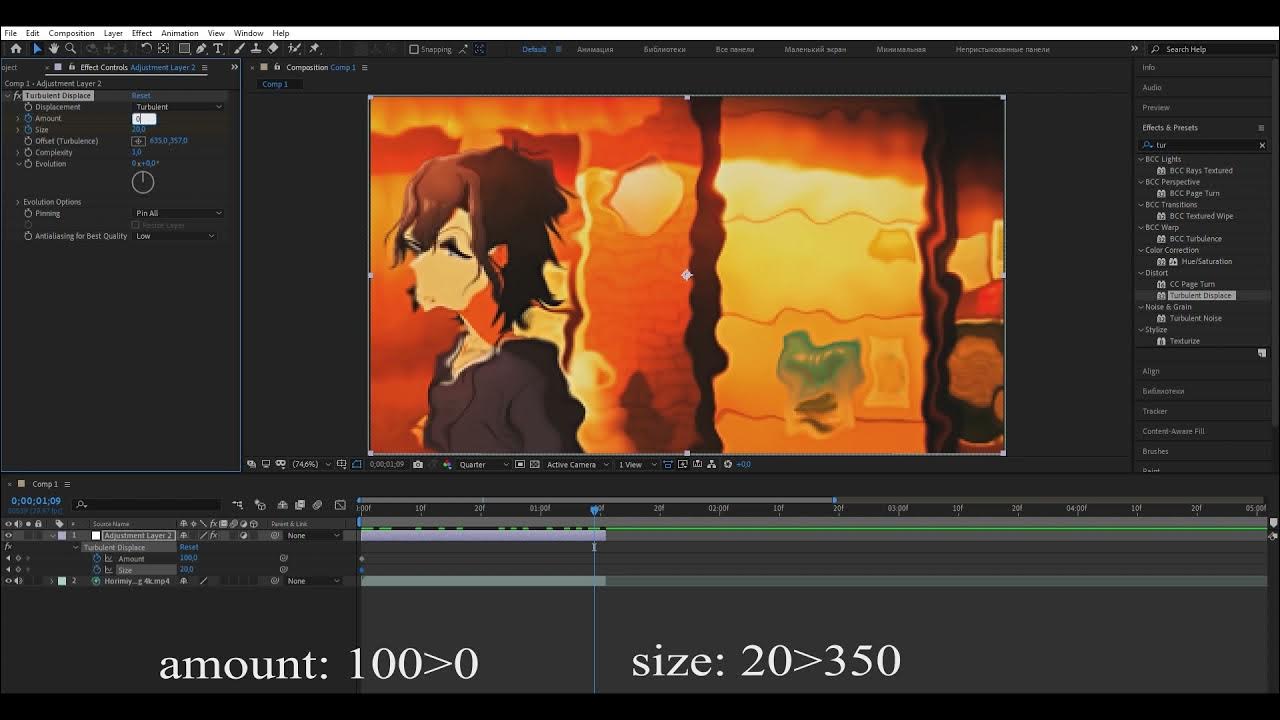Select the Rotation tool
This screenshot has width=1280, height=720.
pos(146,48)
